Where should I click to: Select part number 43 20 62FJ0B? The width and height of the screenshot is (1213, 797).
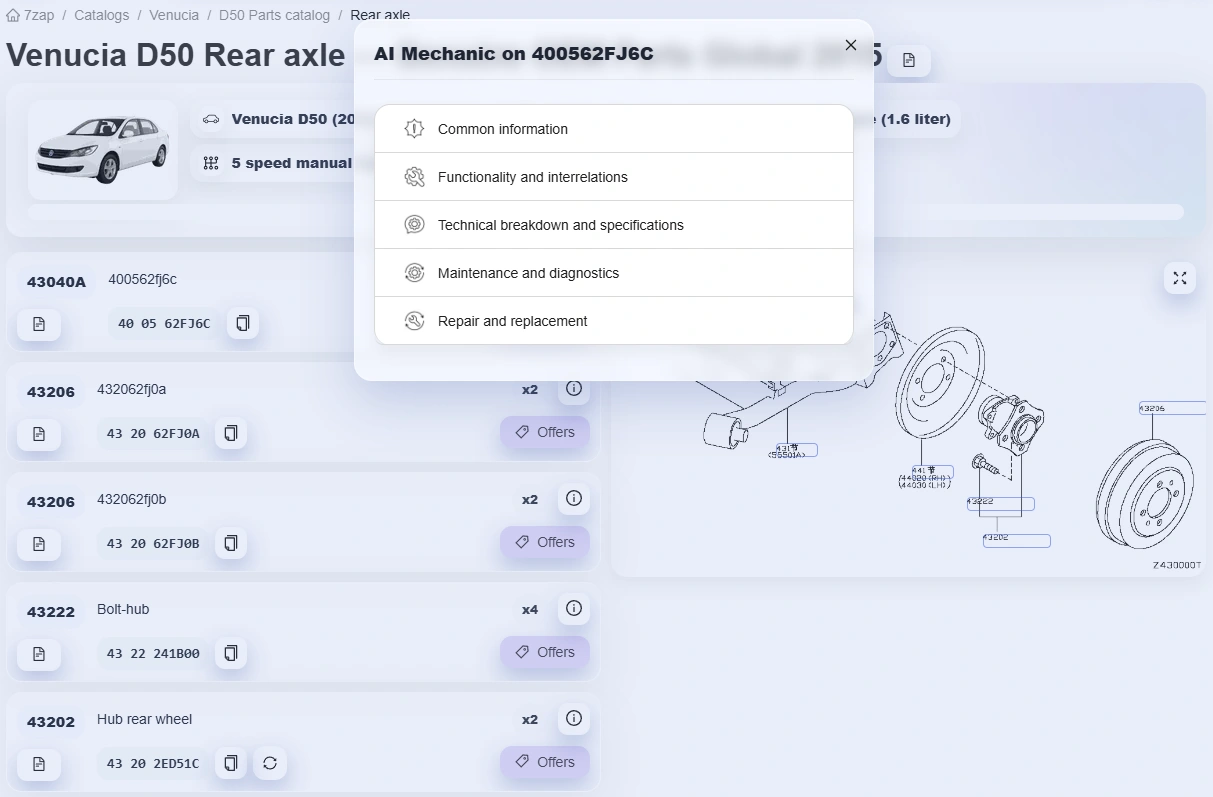coord(153,543)
